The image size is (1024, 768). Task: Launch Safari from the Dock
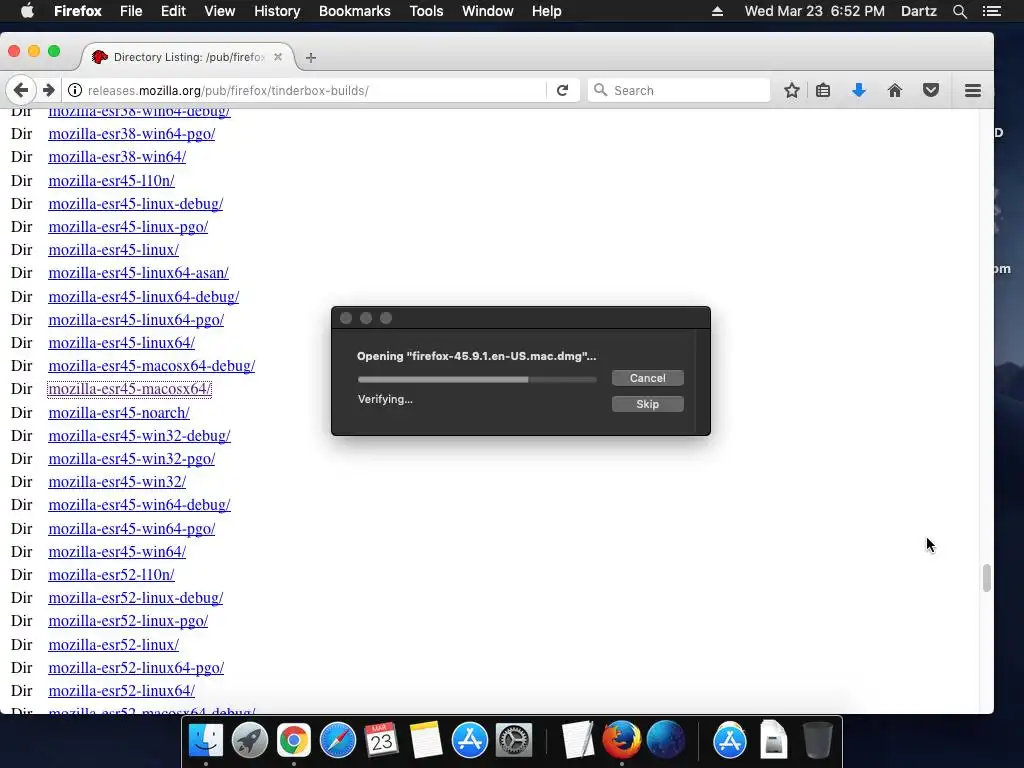click(x=338, y=740)
